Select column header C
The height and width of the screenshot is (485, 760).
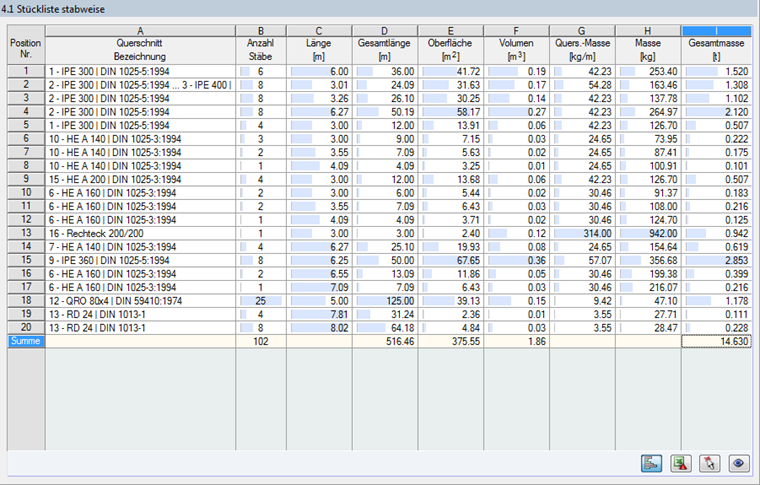[x=319, y=31]
